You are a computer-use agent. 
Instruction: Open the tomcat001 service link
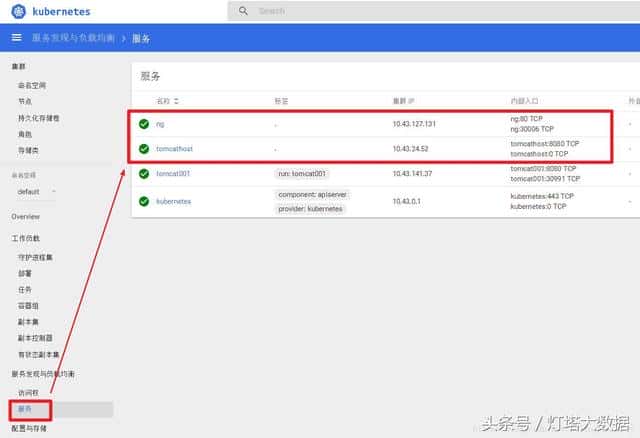click(173, 173)
